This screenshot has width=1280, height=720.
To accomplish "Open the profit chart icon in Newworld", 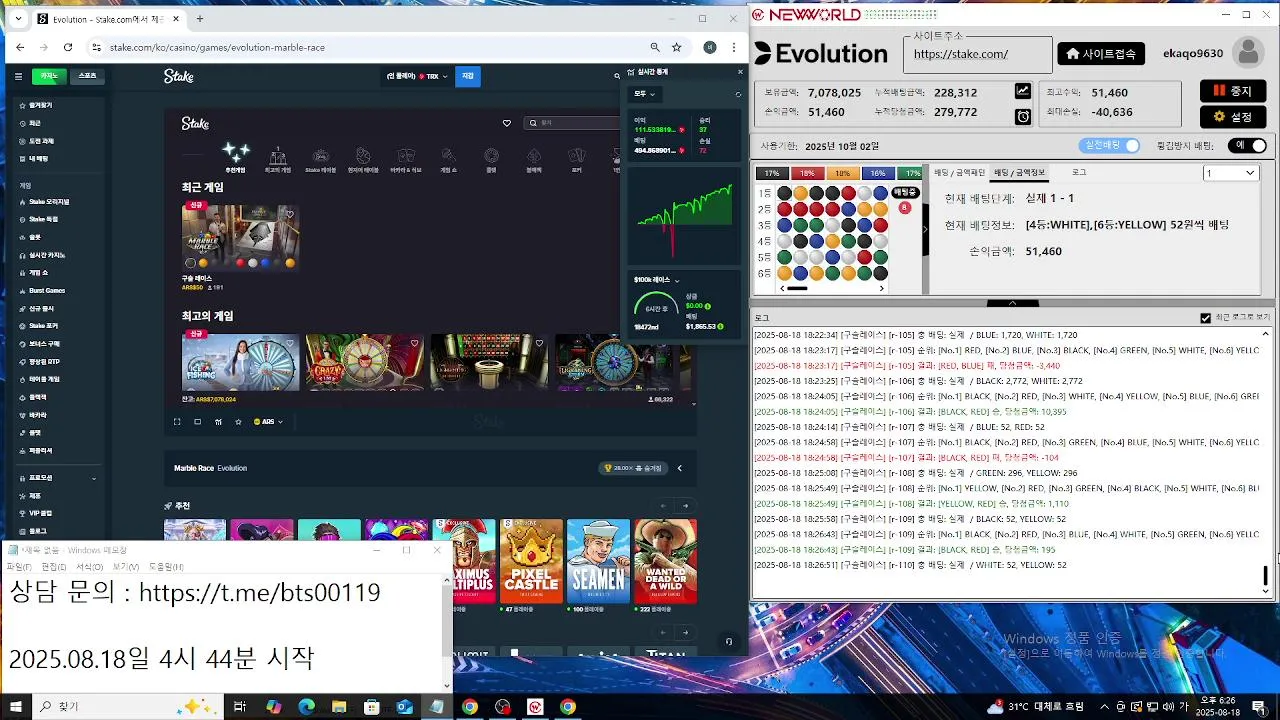I will [1022, 91].
